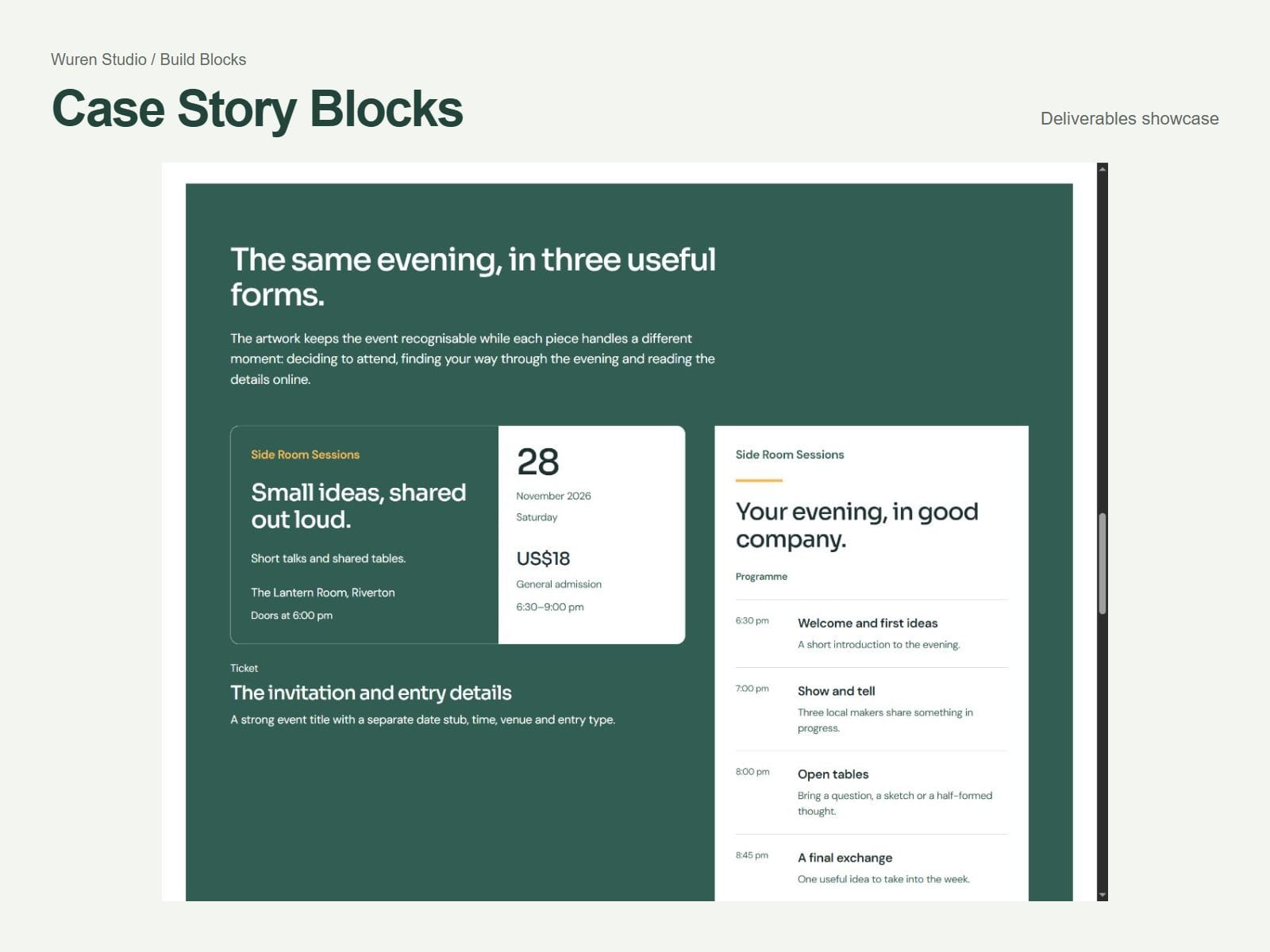Click the '6:30 pm' programme time
This screenshot has height=952, width=1270.
[x=752, y=620]
